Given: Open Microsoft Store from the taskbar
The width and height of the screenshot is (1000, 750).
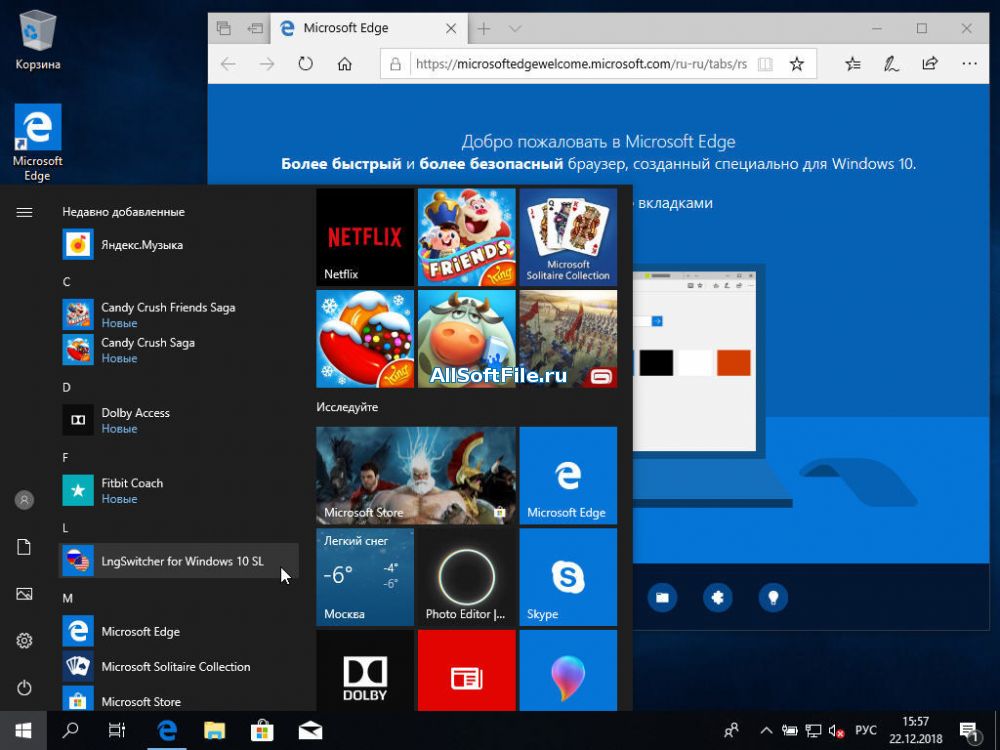Looking at the screenshot, I should (x=262, y=730).
